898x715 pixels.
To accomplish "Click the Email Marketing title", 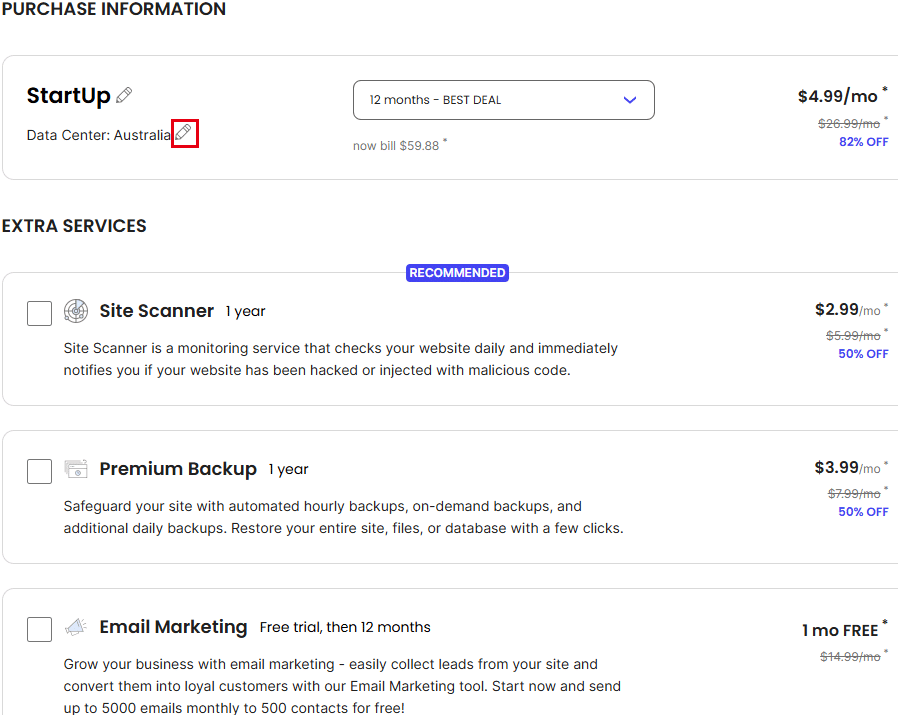I will [174, 627].
